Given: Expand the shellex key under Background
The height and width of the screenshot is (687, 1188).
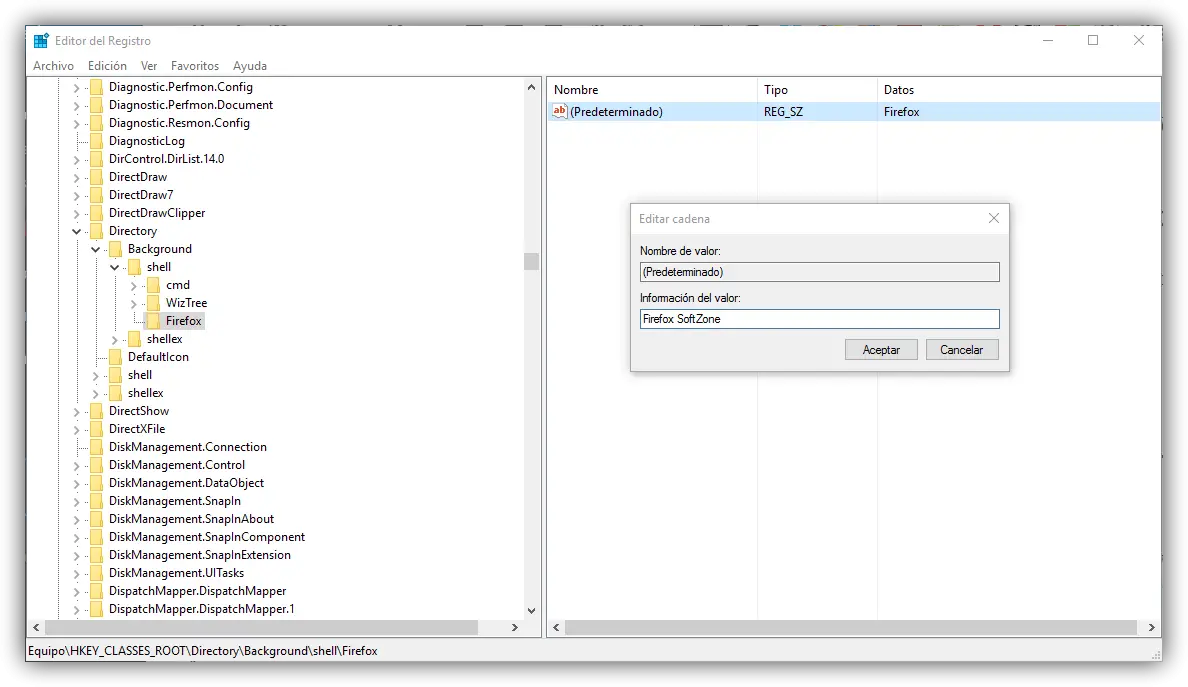Looking at the screenshot, I should [x=114, y=339].
